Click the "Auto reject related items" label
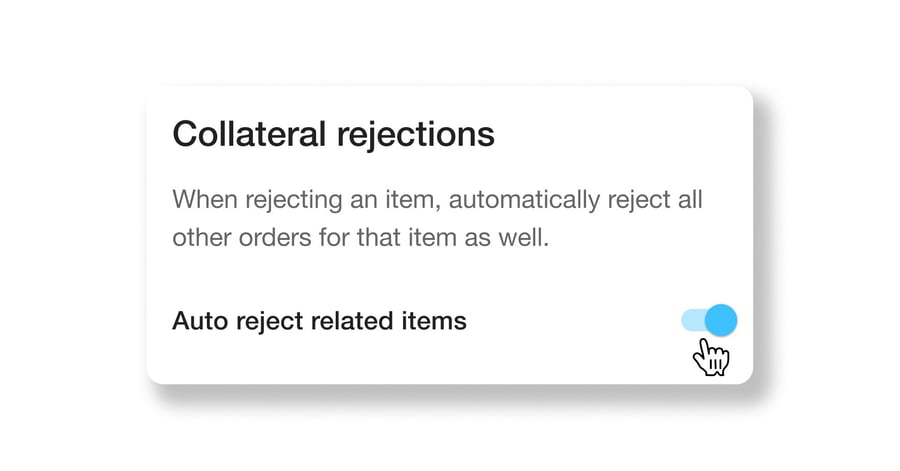Image resolution: width=900 pixels, height=471 pixels. (319, 321)
